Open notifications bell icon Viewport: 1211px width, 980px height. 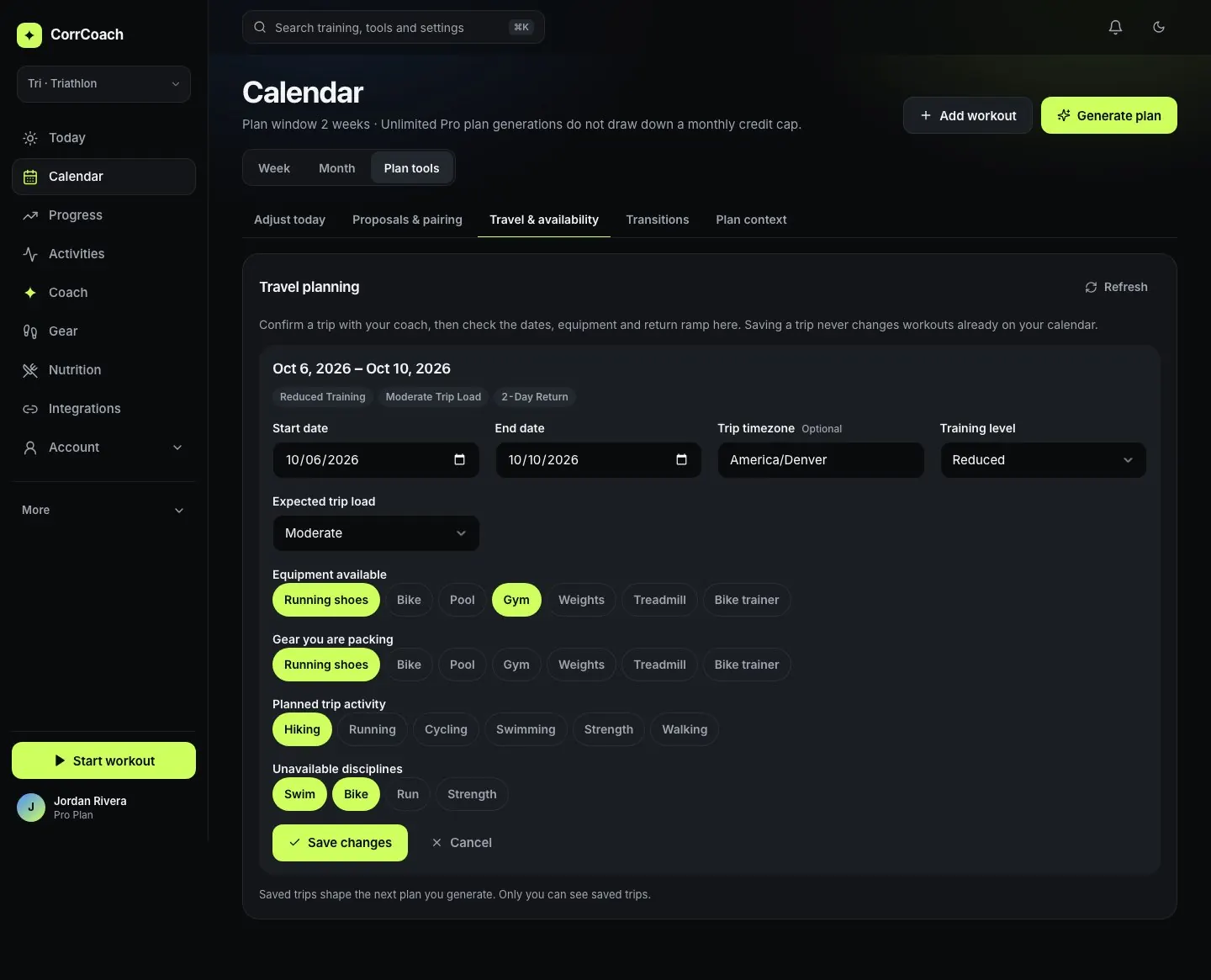(1115, 27)
